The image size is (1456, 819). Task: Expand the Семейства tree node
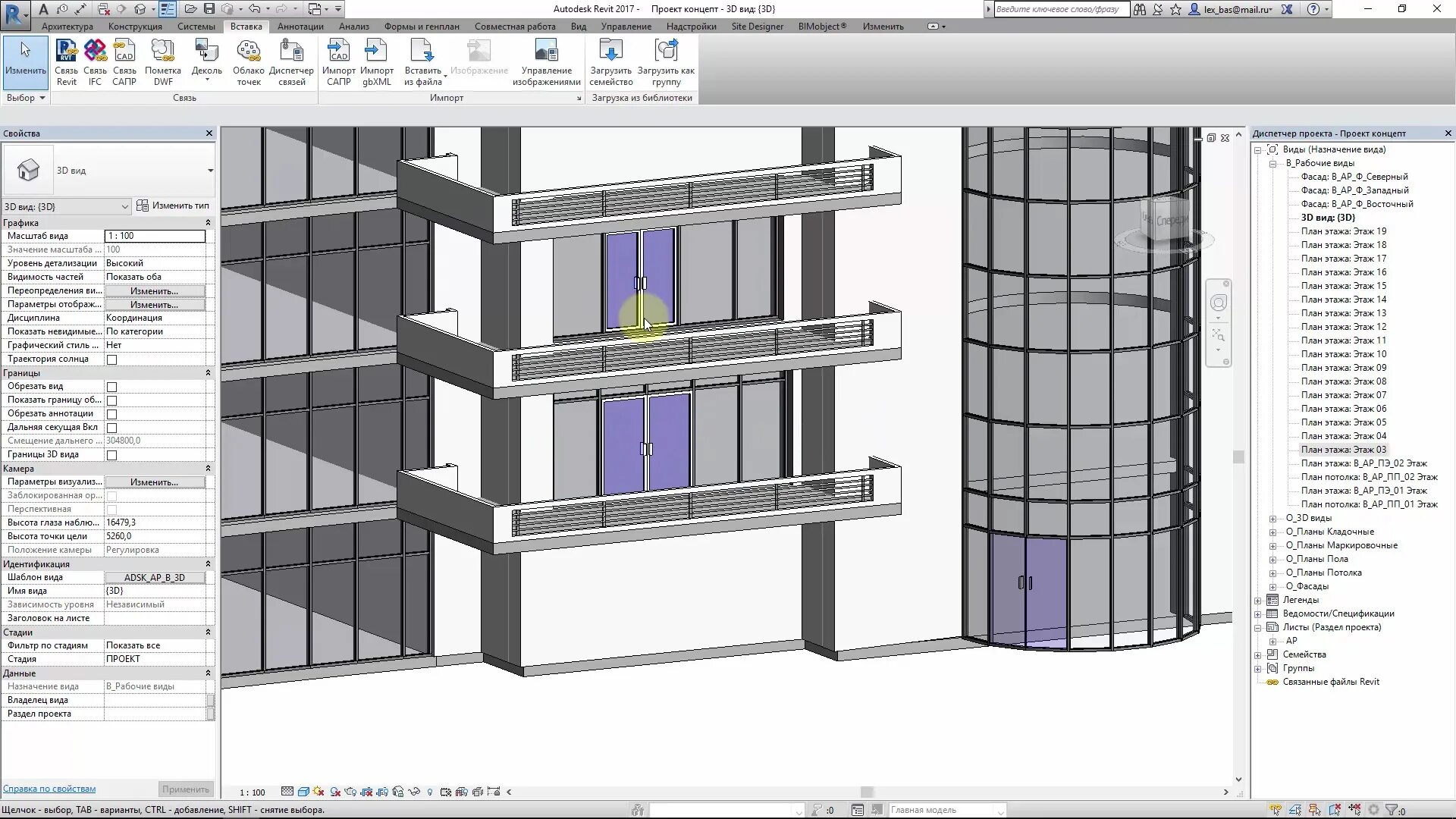(x=1258, y=655)
